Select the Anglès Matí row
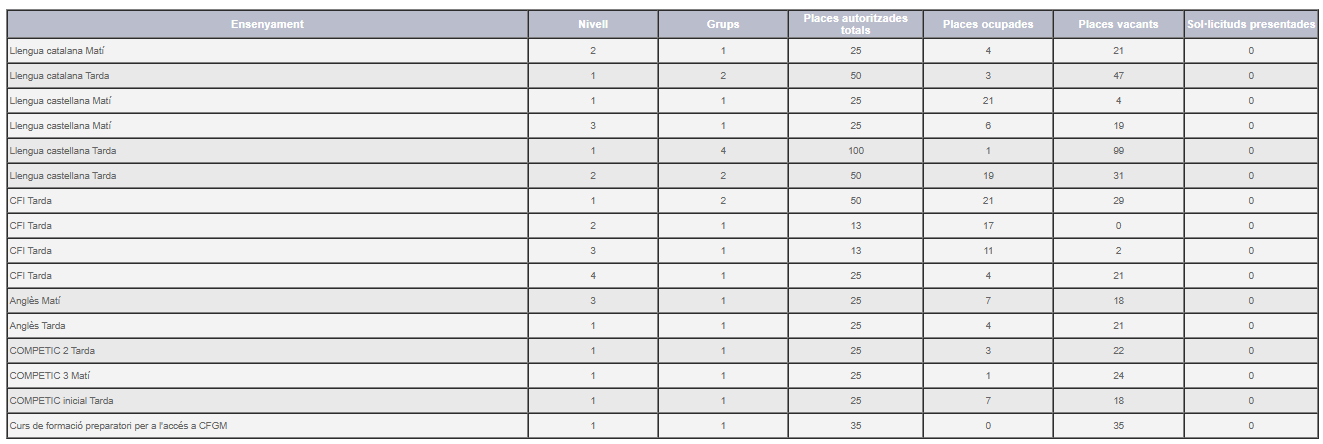Screen dimensions: 1323x444 (x=662, y=301)
